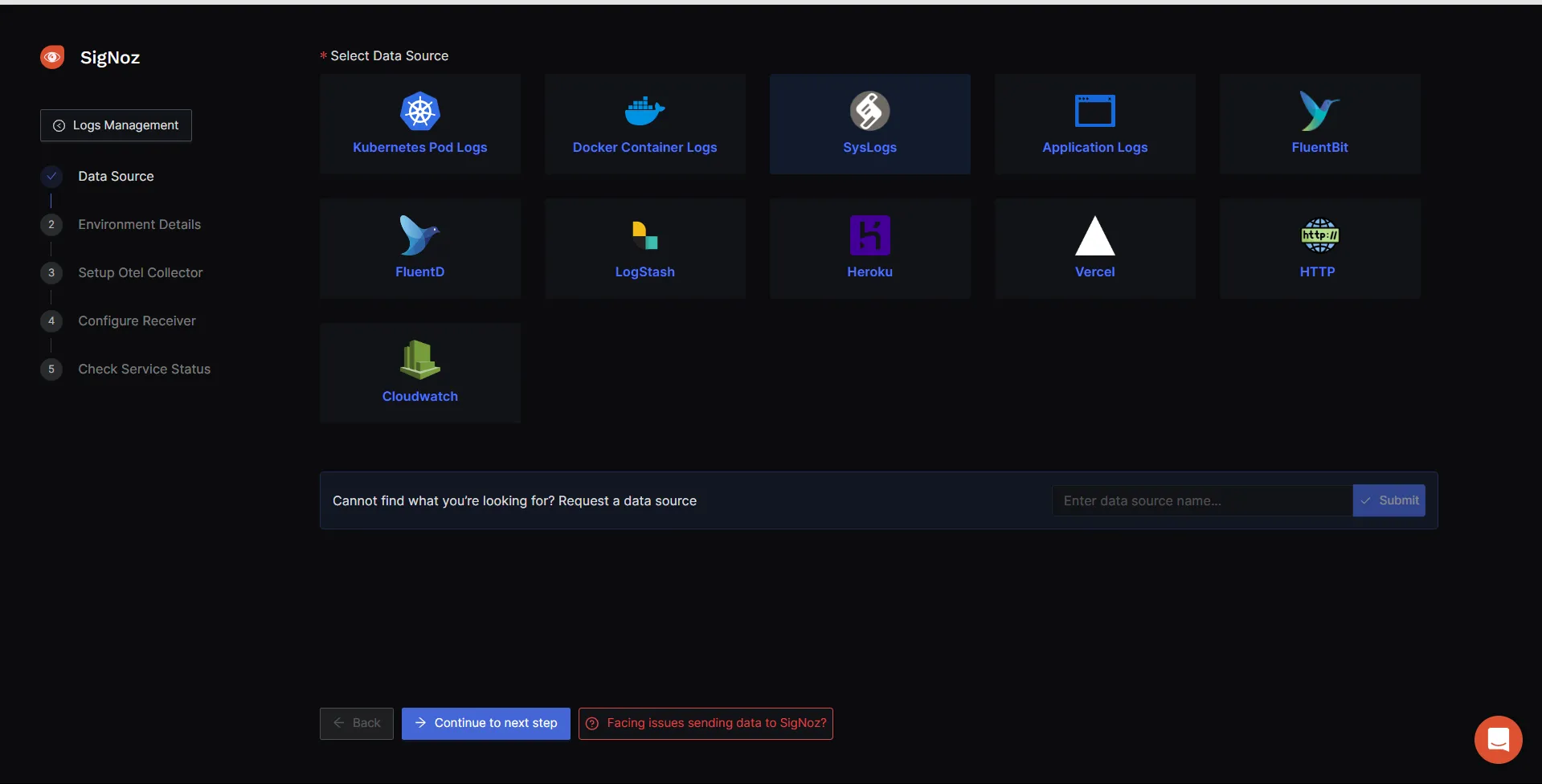Pick the Cloudwatch data source icon

[419, 361]
